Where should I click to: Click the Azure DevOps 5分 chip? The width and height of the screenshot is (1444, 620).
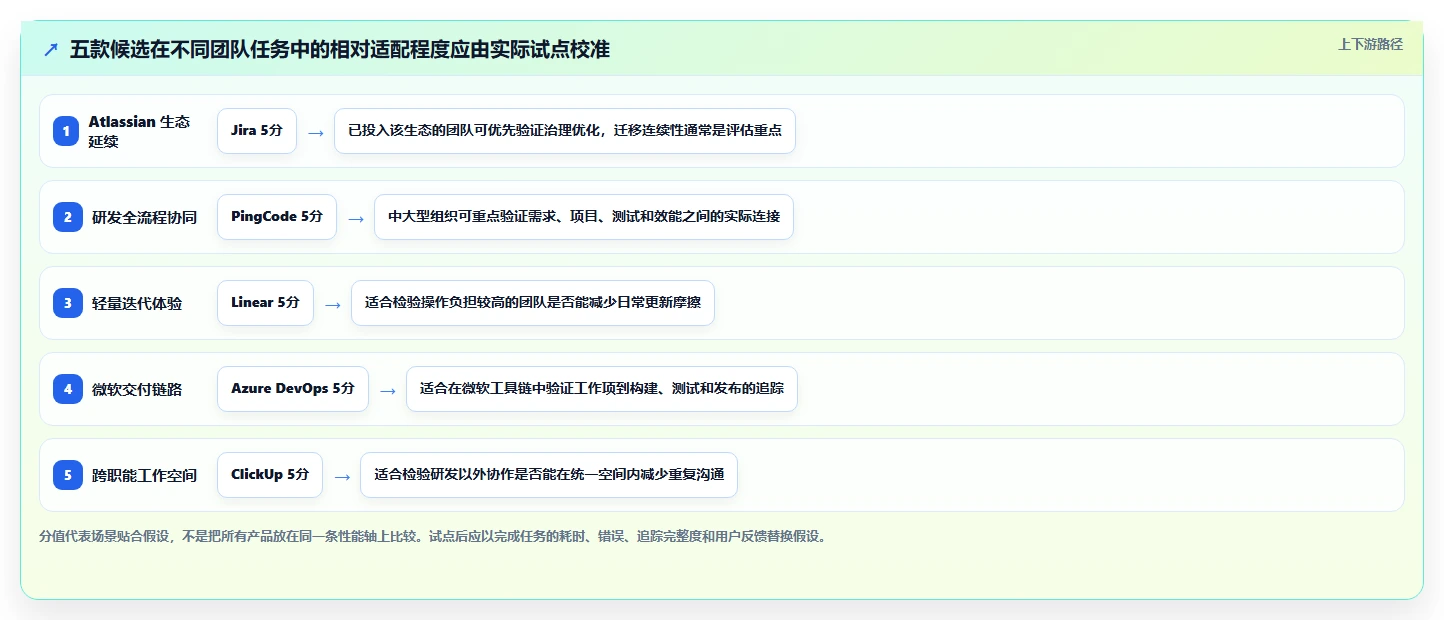tap(293, 389)
